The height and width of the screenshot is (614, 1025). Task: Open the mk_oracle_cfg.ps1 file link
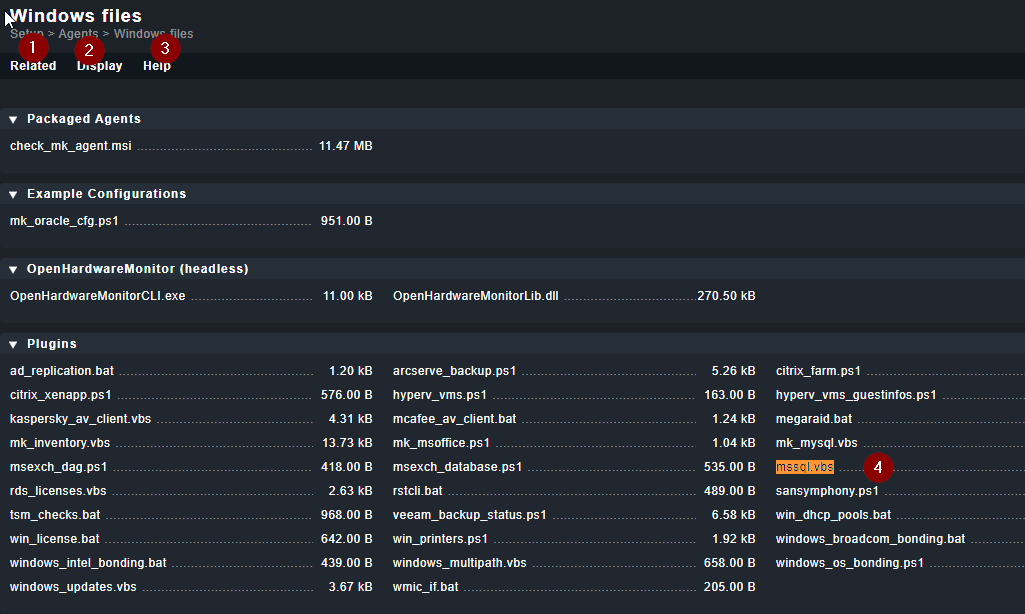pyautogui.click(x=64, y=221)
